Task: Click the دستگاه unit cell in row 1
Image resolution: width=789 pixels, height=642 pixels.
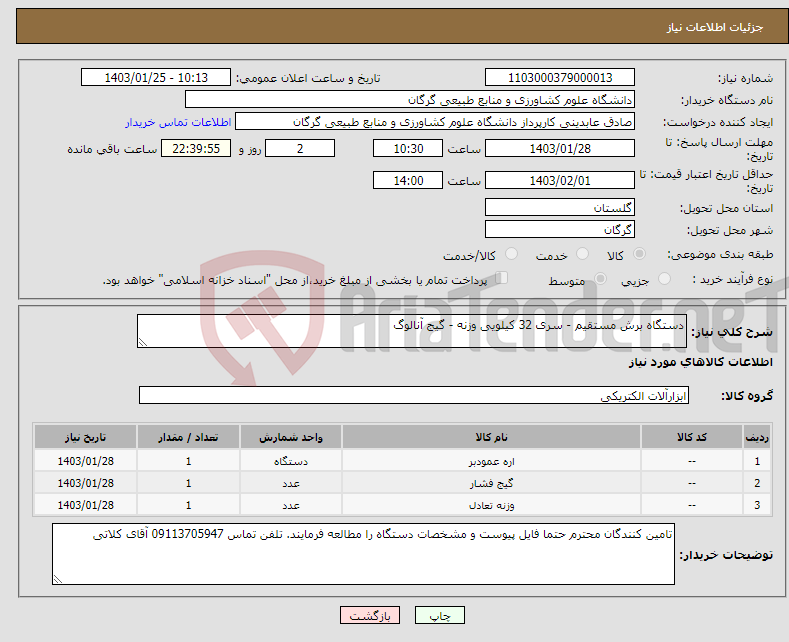Action: (x=291, y=461)
